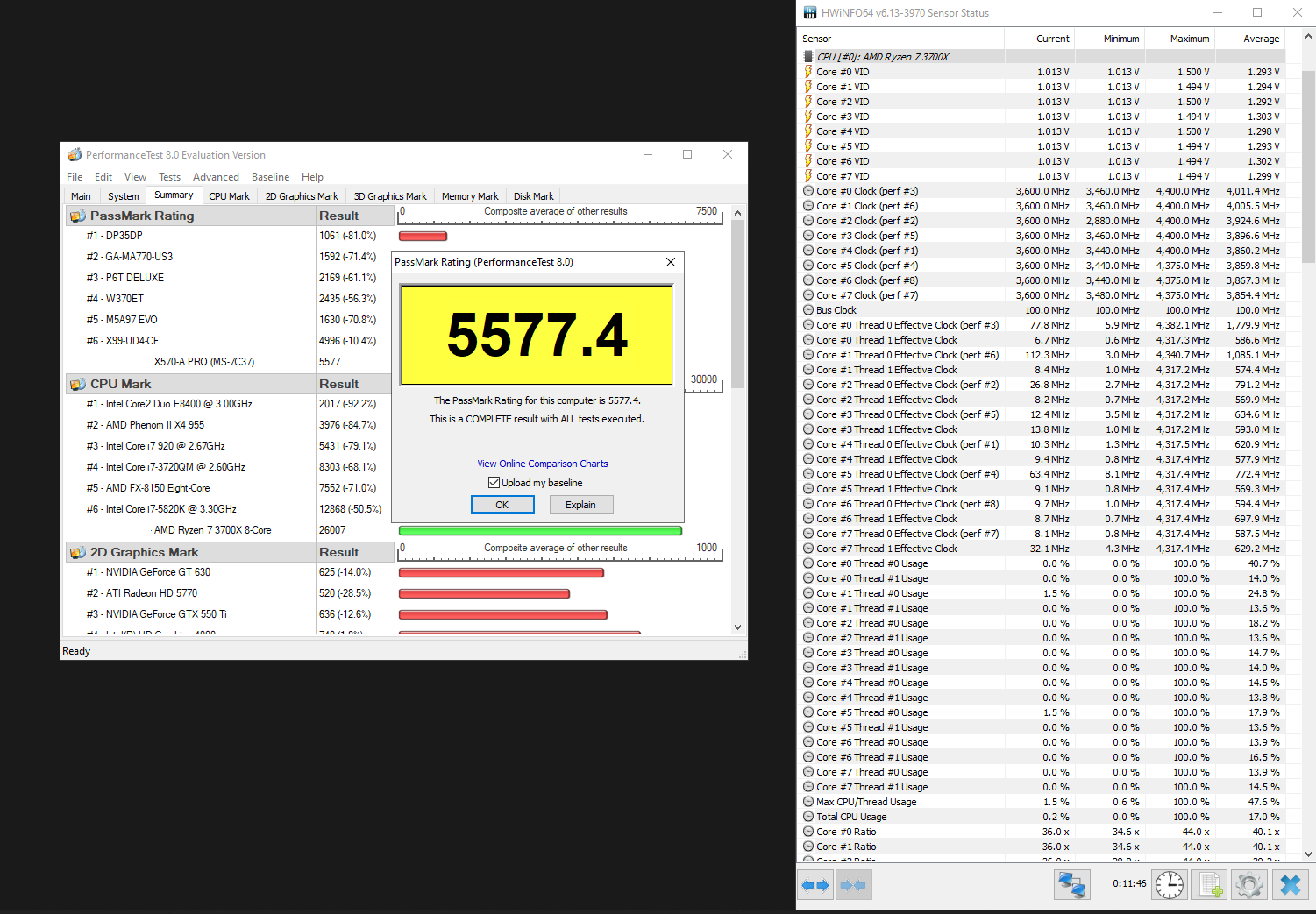Select row Intel Core i7-5820K @ 3.30GHz

(228, 509)
